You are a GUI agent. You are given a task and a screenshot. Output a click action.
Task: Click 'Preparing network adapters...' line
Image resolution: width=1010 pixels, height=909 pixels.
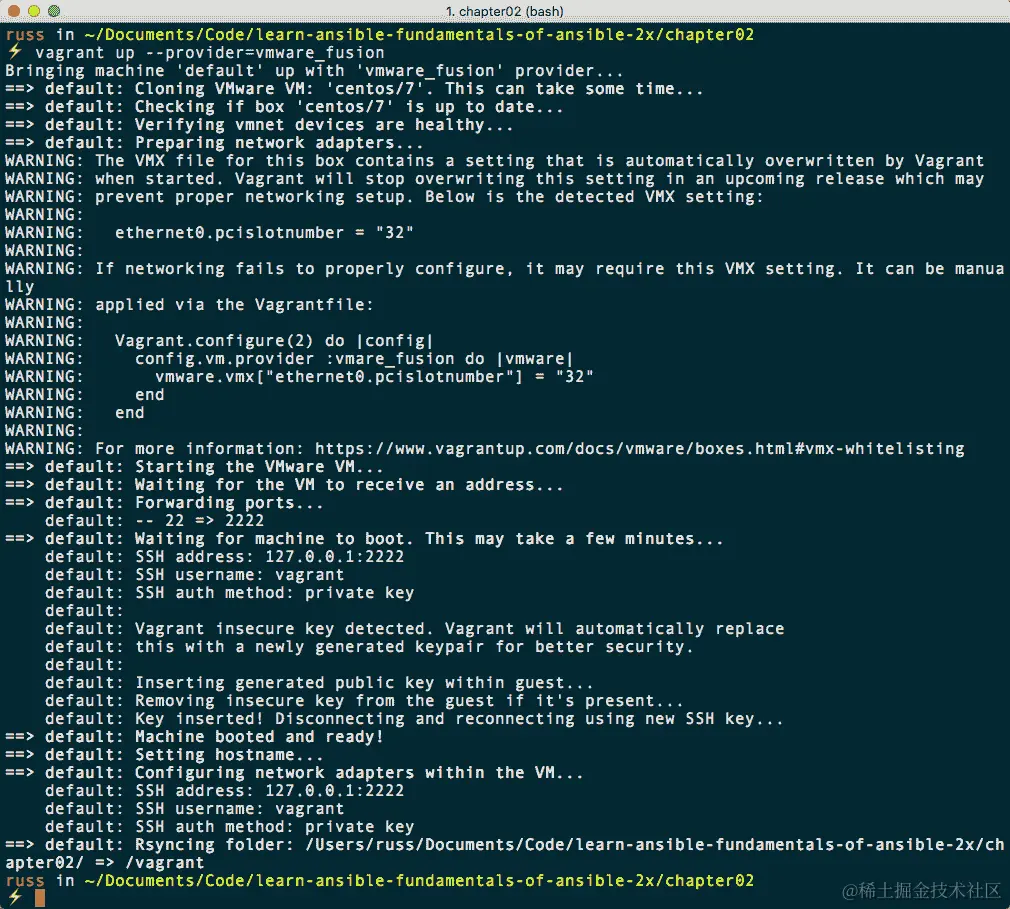click(x=214, y=143)
